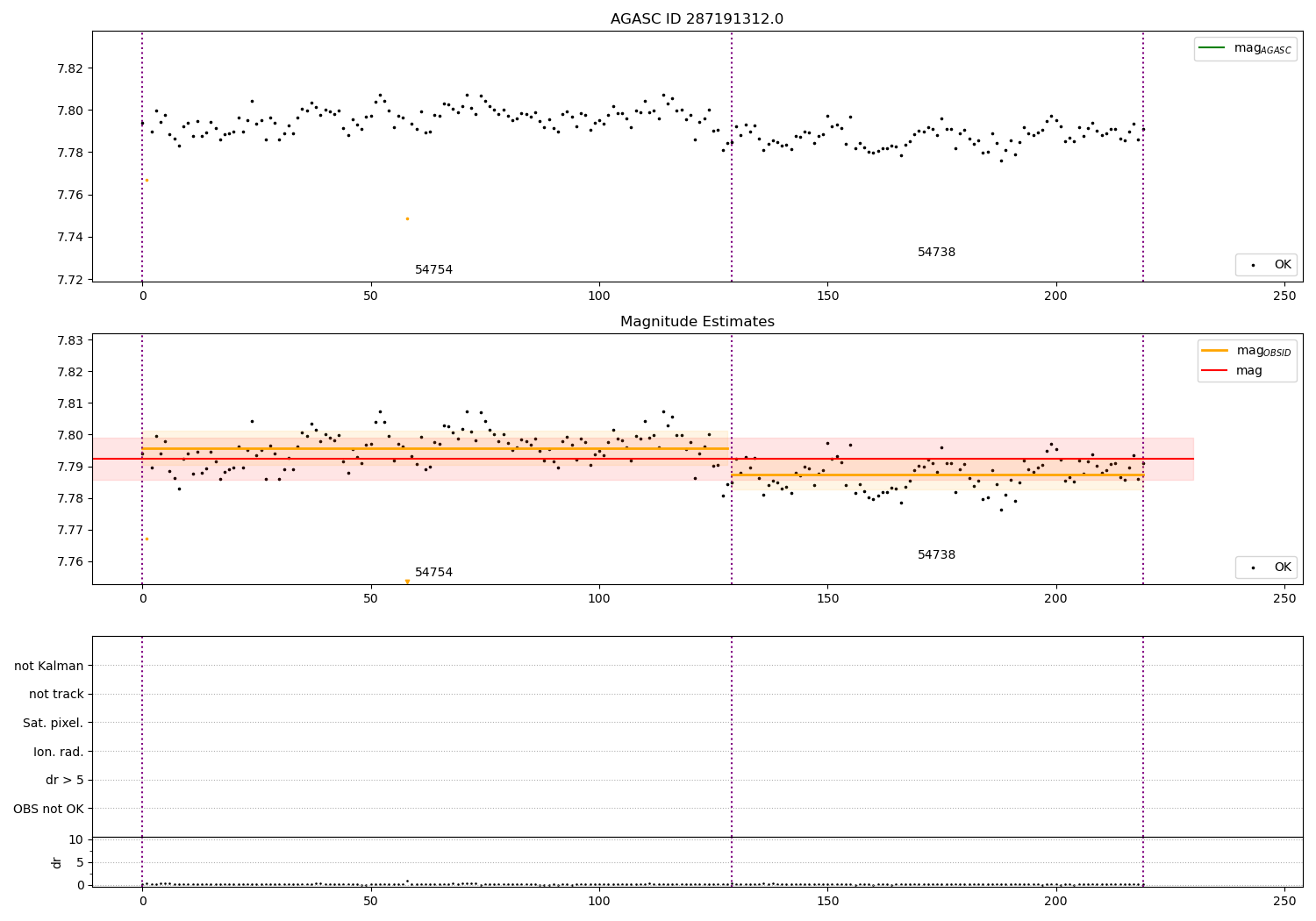Image resolution: width=1316 pixels, height=921 pixels.
Task: Click the 200 x-axis tick under the dr plot
Action: [1056, 902]
